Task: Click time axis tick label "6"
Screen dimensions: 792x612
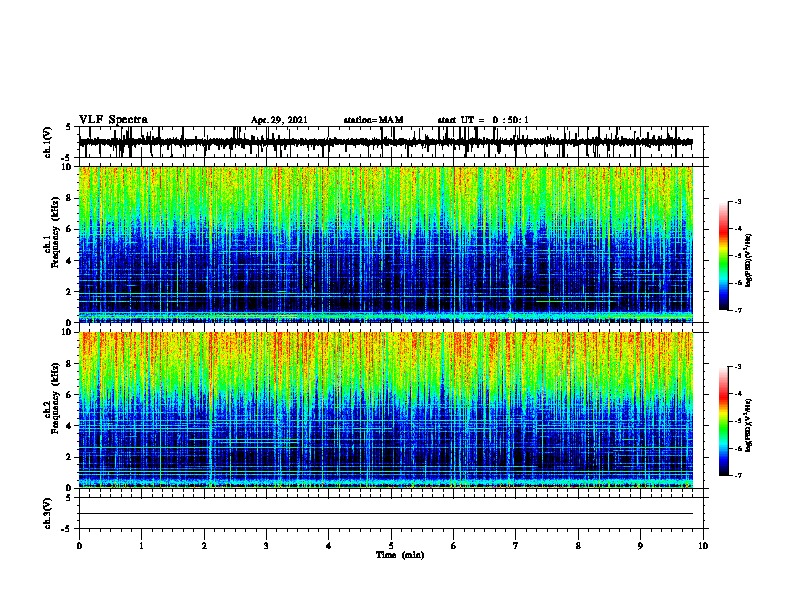Action: pyautogui.click(x=454, y=546)
